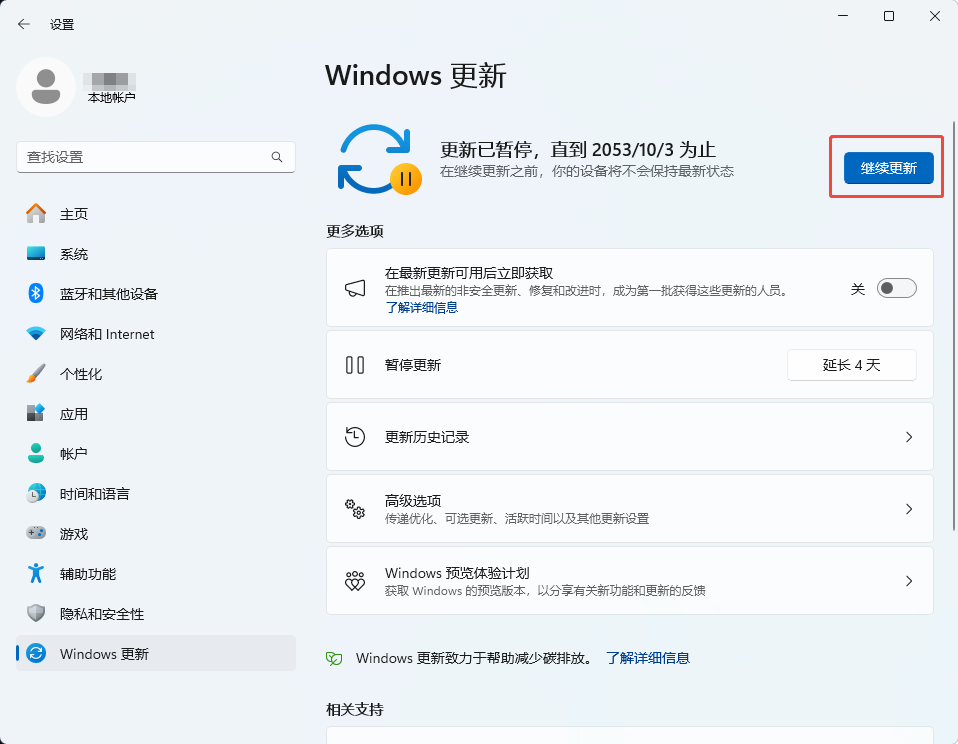Open Windows 预览体验计划 via its chevron

tap(909, 581)
